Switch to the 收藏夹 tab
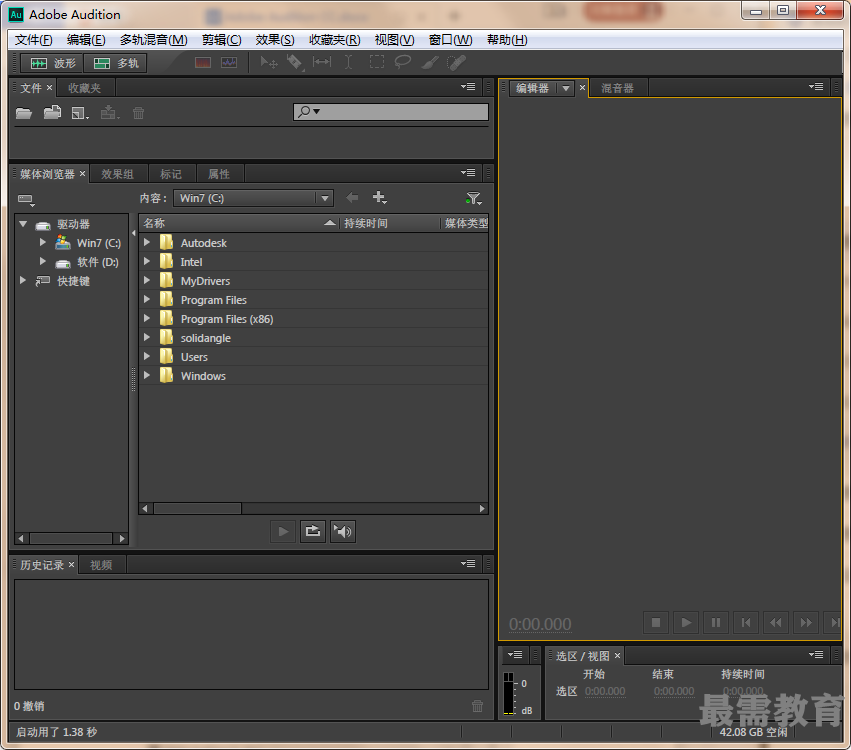The height and width of the screenshot is (750, 851). (84, 88)
